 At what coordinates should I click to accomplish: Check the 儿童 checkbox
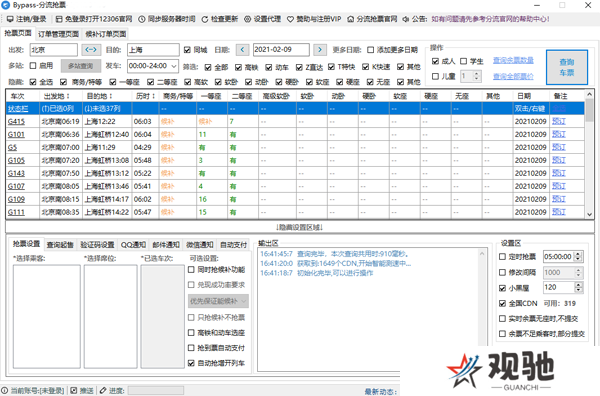click(x=435, y=77)
